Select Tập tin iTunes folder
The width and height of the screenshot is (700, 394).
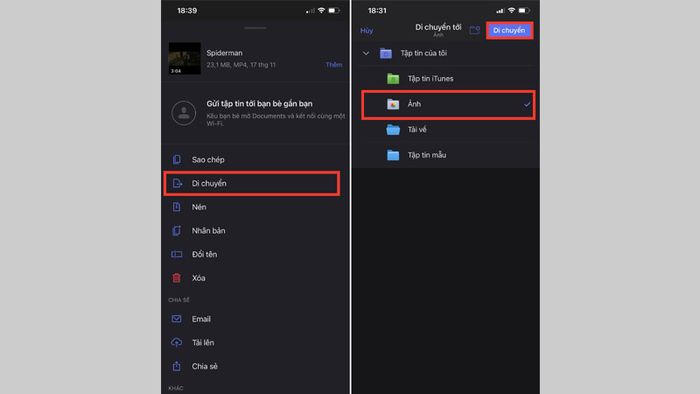point(446,79)
